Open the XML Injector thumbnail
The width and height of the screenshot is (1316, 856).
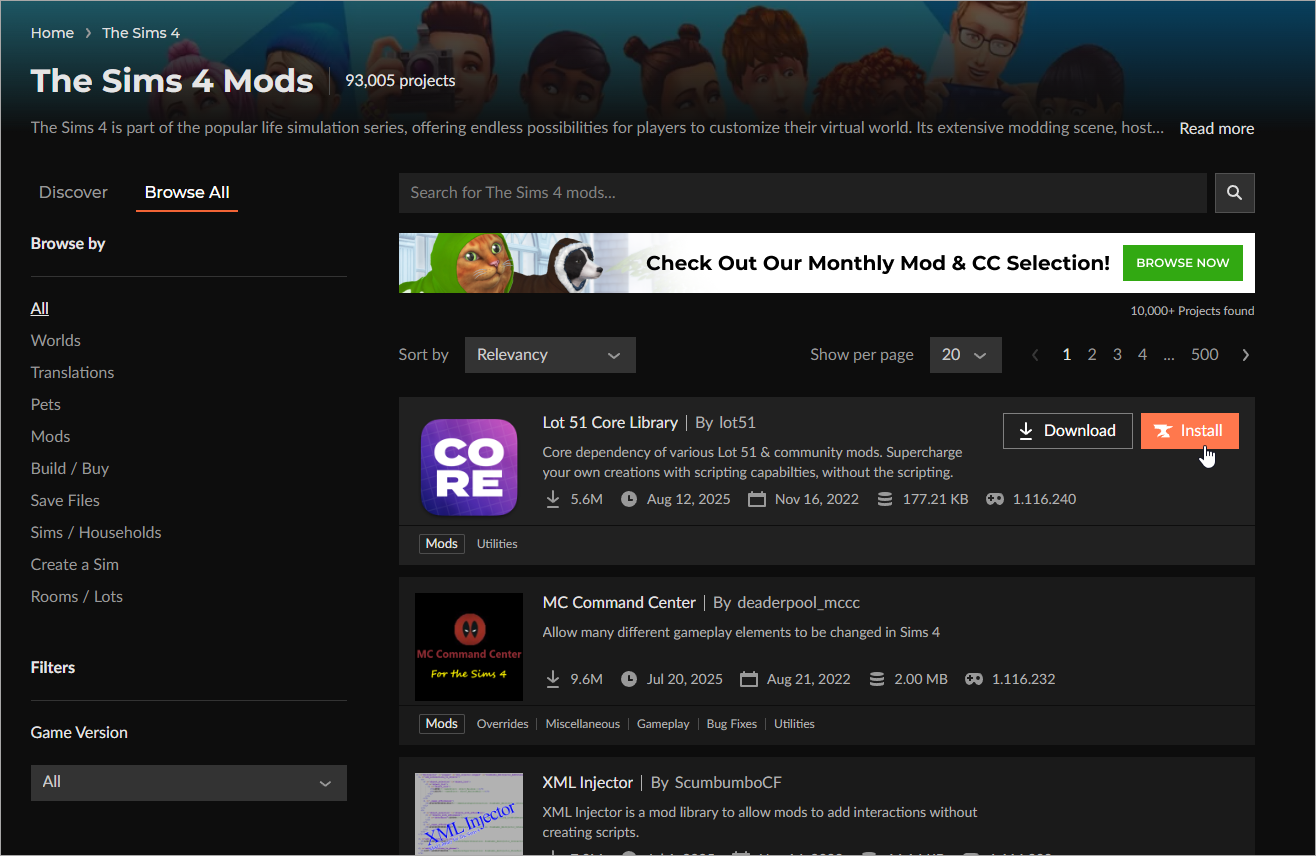469,813
